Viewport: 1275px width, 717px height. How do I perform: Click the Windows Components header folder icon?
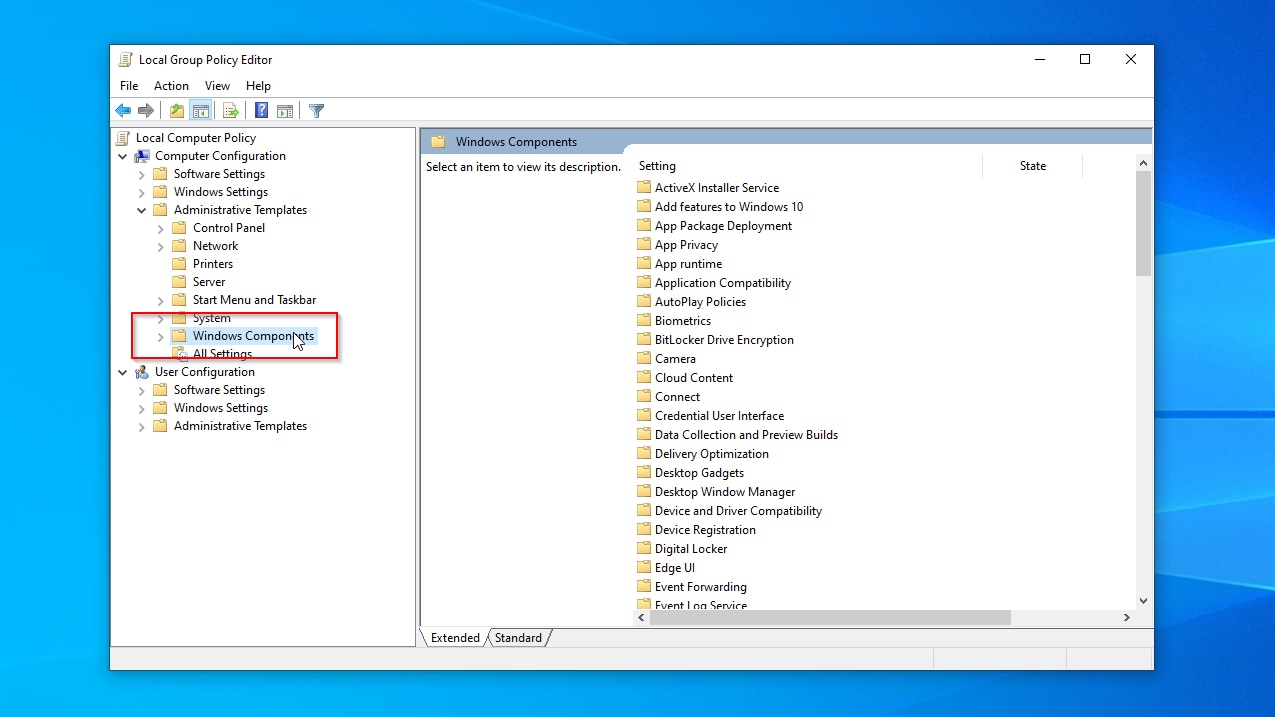[438, 142]
